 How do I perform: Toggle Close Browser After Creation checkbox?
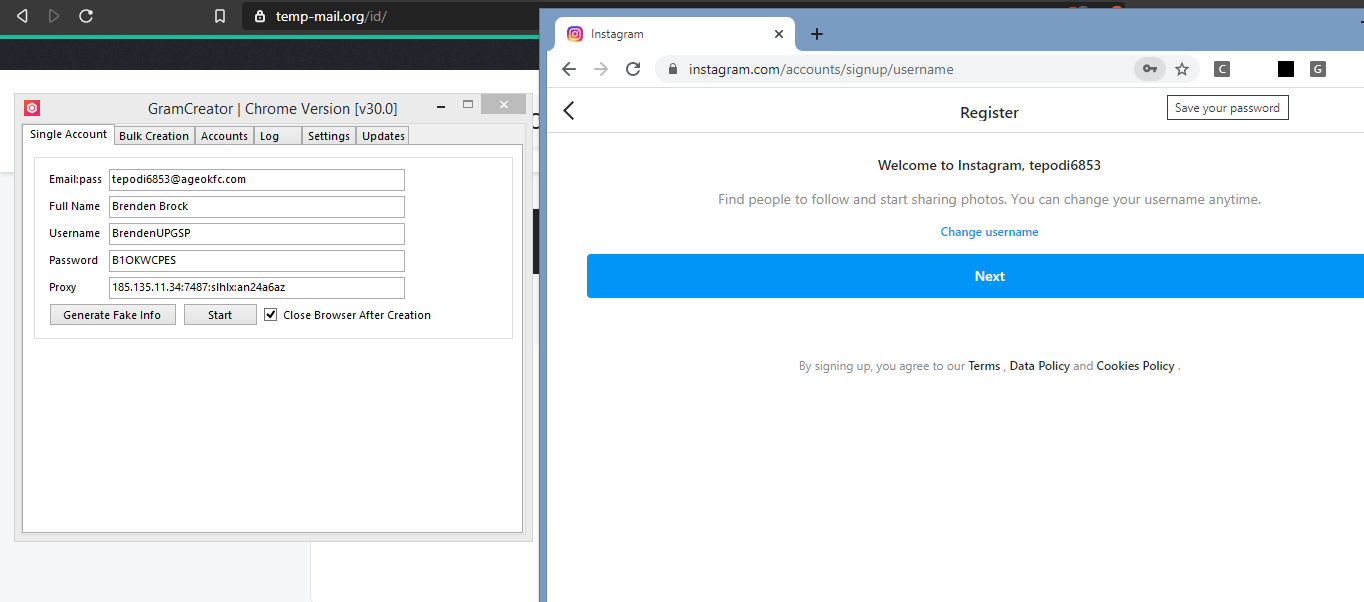point(271,314)
